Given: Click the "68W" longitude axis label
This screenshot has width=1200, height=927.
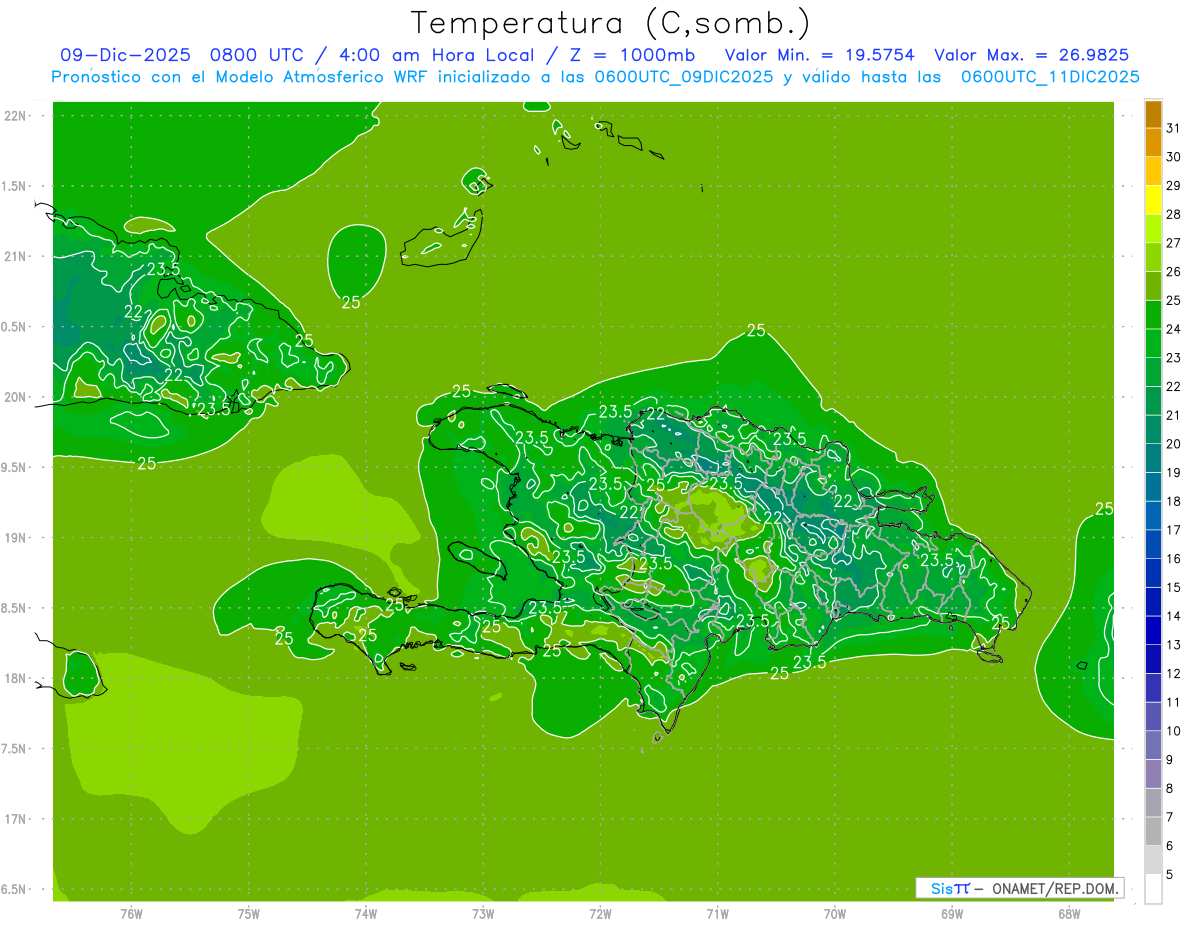Looking at the screenshot, I should pos(1069,913).
